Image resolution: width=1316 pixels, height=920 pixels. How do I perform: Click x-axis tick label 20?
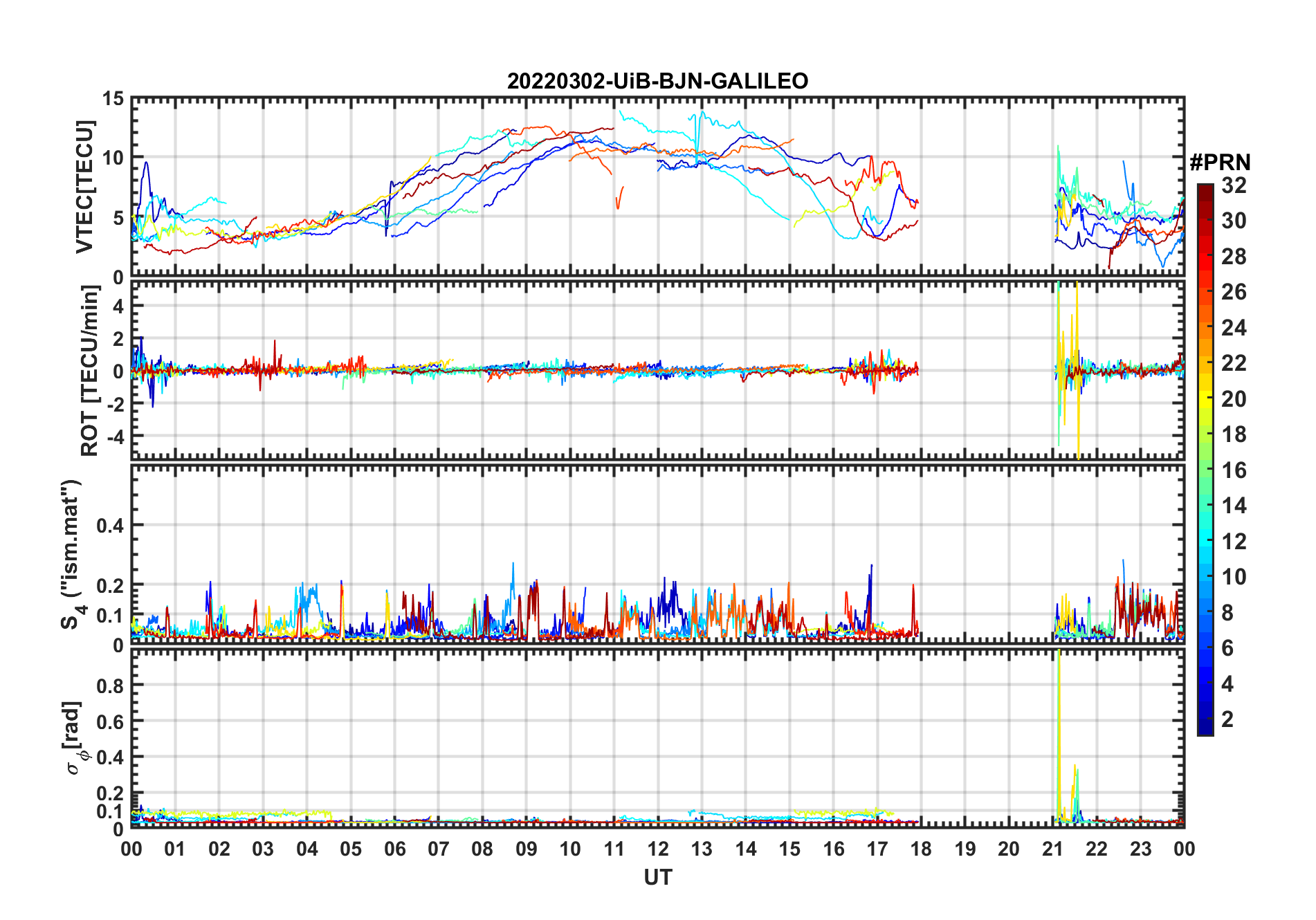click(x=1009, y=849)
